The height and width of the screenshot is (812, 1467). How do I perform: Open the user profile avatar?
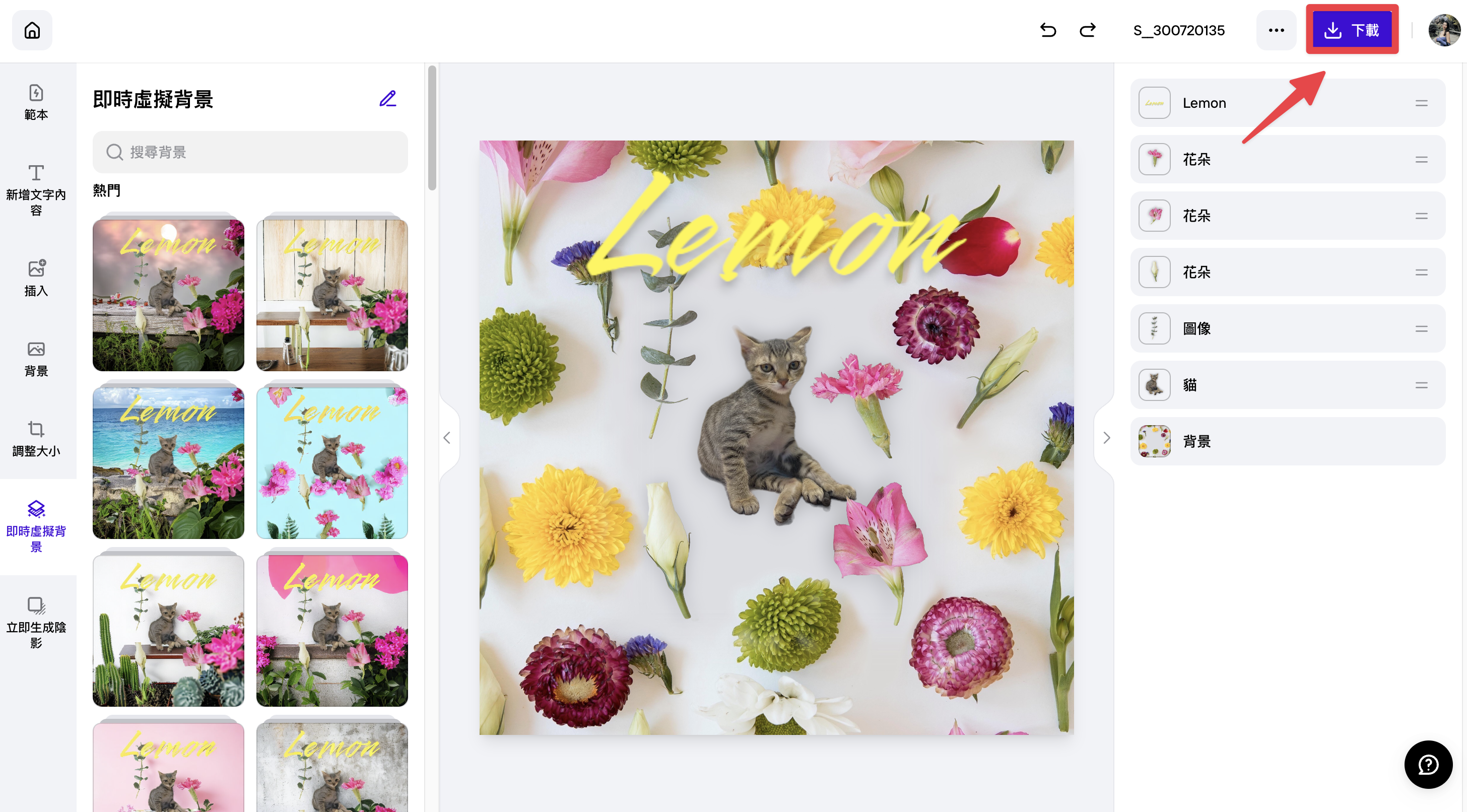[1444, 30]
